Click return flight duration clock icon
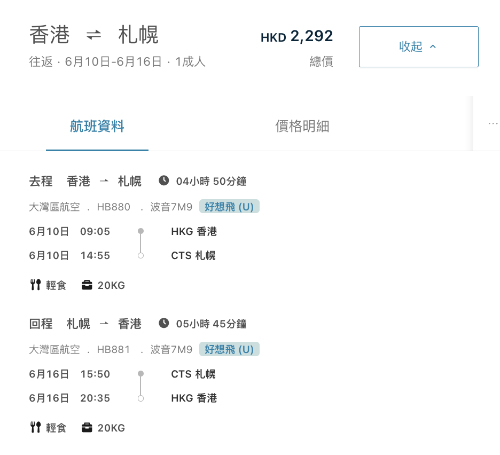The height and width of the screenshot is (455, 500). pyautogui.click(x=164, y=323)
